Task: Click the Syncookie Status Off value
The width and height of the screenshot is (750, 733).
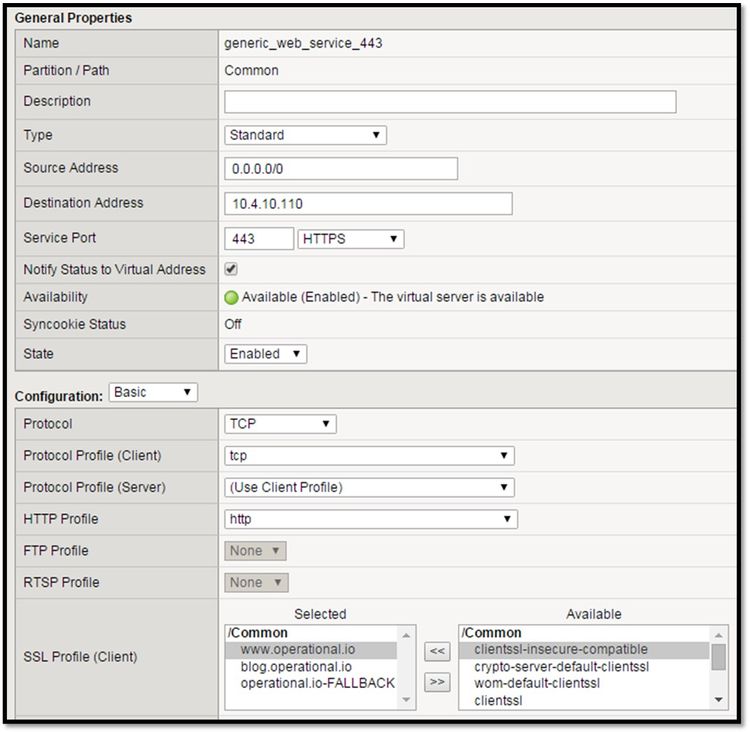Action: (233, 324)
